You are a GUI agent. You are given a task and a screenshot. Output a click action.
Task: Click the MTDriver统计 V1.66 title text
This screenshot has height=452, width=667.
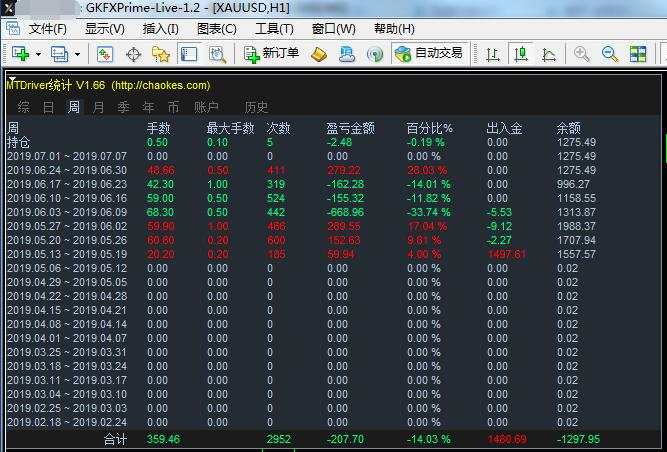(x=56, y=85)
